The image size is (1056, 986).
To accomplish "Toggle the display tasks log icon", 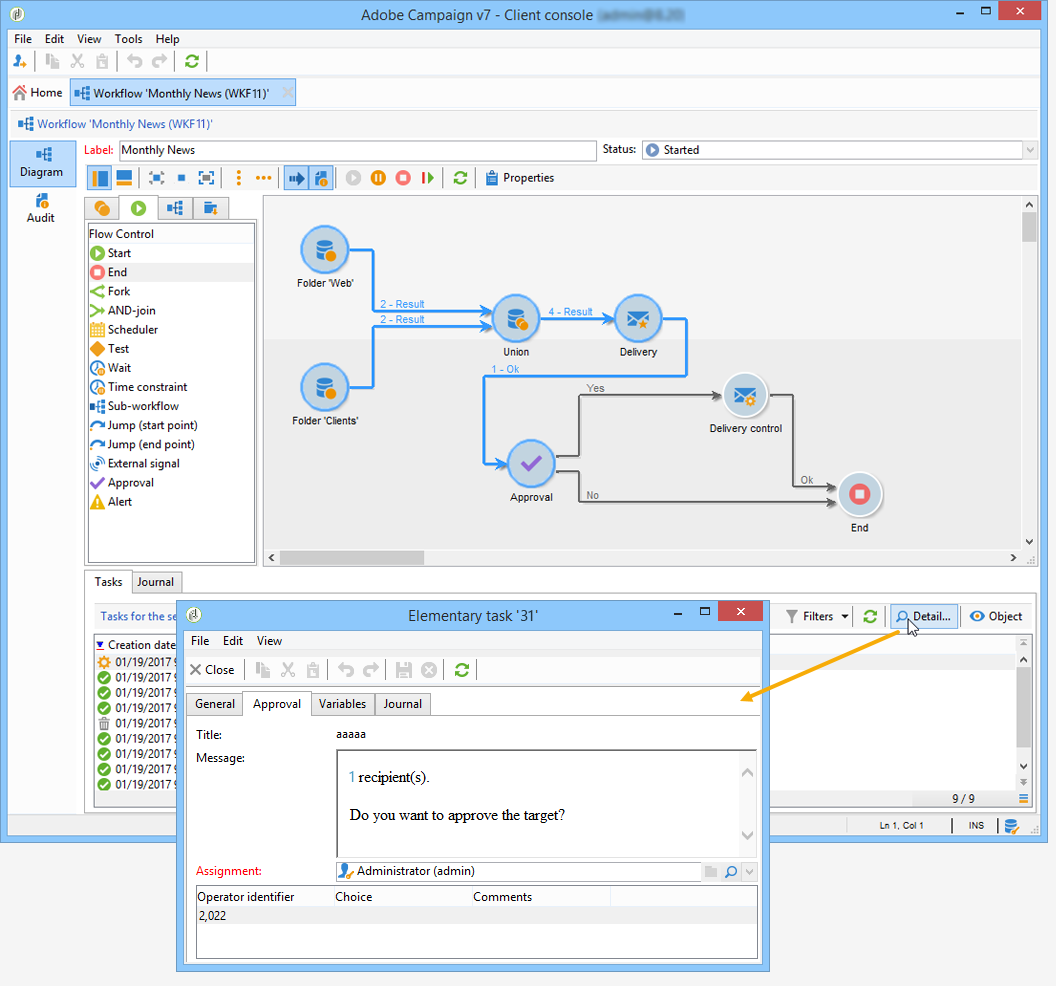I will pyautogui.click(x=321, y=178).
